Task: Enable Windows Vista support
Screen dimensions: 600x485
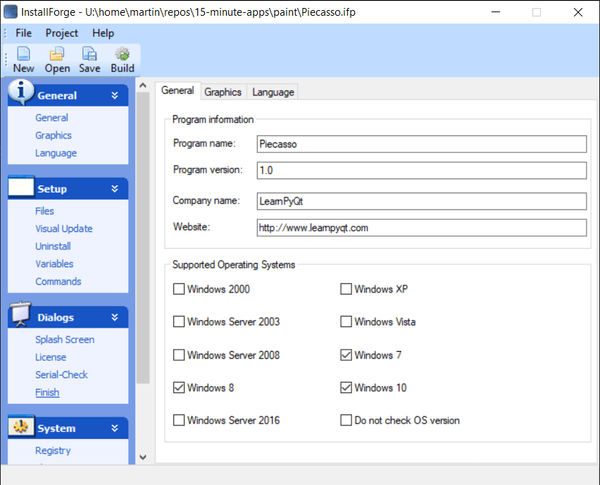Action: 346,322
